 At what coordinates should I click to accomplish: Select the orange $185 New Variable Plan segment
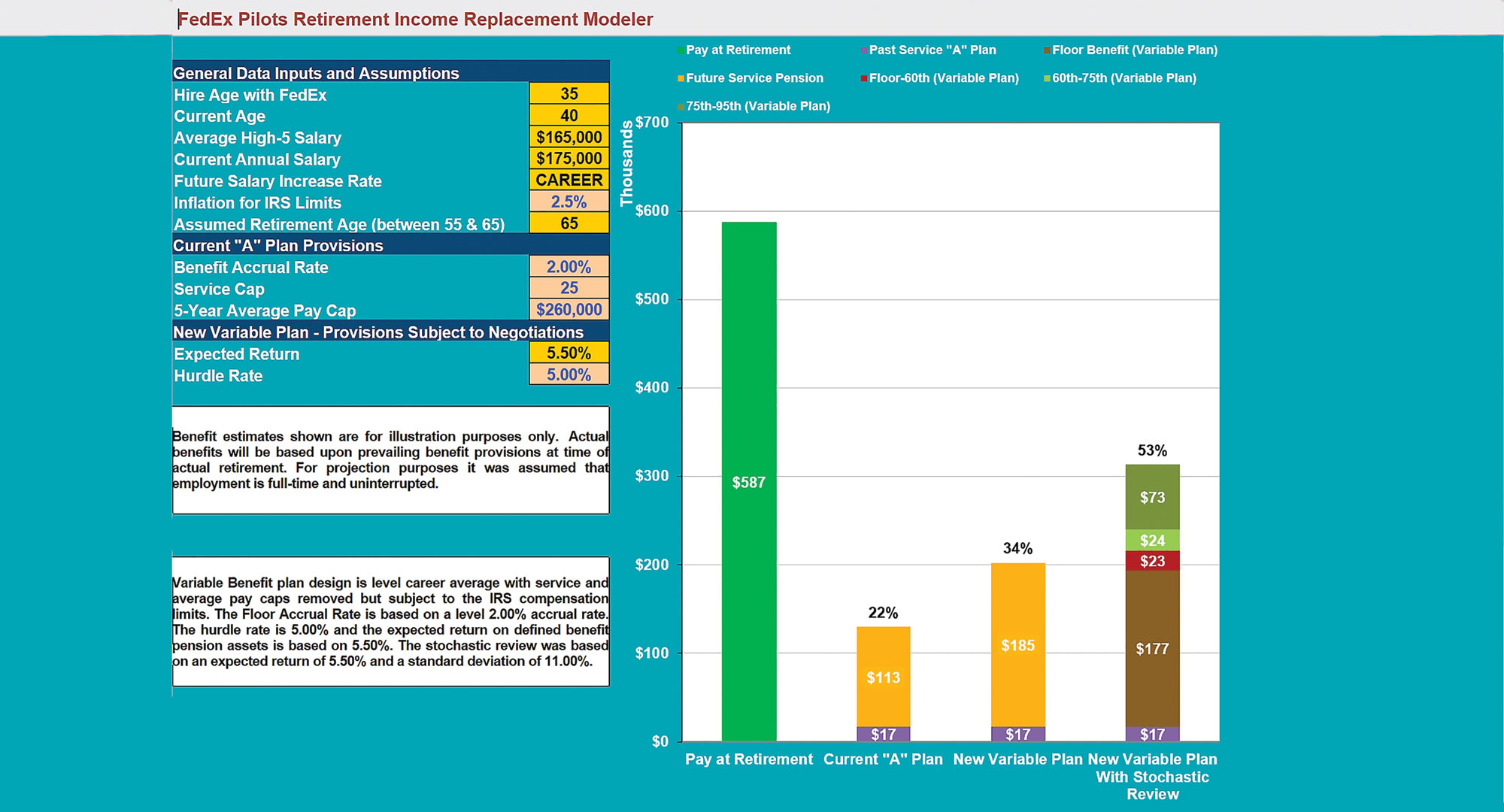pos(1018,645)
